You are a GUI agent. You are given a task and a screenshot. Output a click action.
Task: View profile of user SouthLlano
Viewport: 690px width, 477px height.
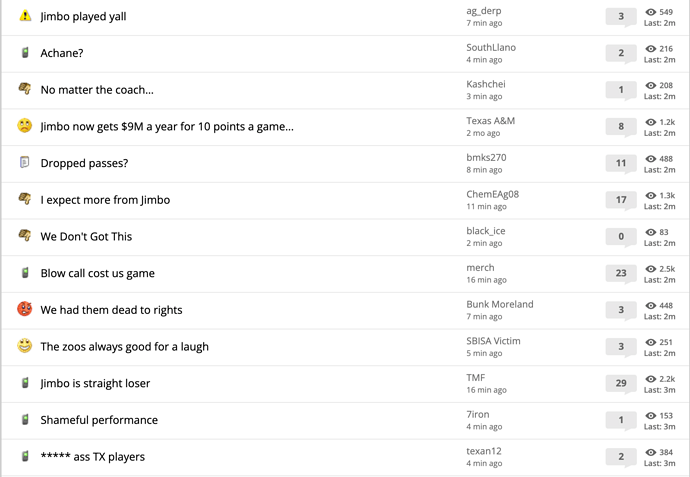[x=491, y=48]
